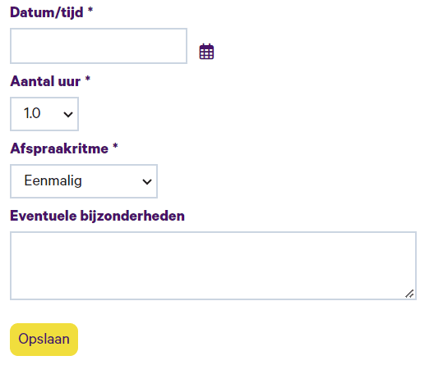
Task: Click the Eventuele bijzonderheden label
Action: 97,216
